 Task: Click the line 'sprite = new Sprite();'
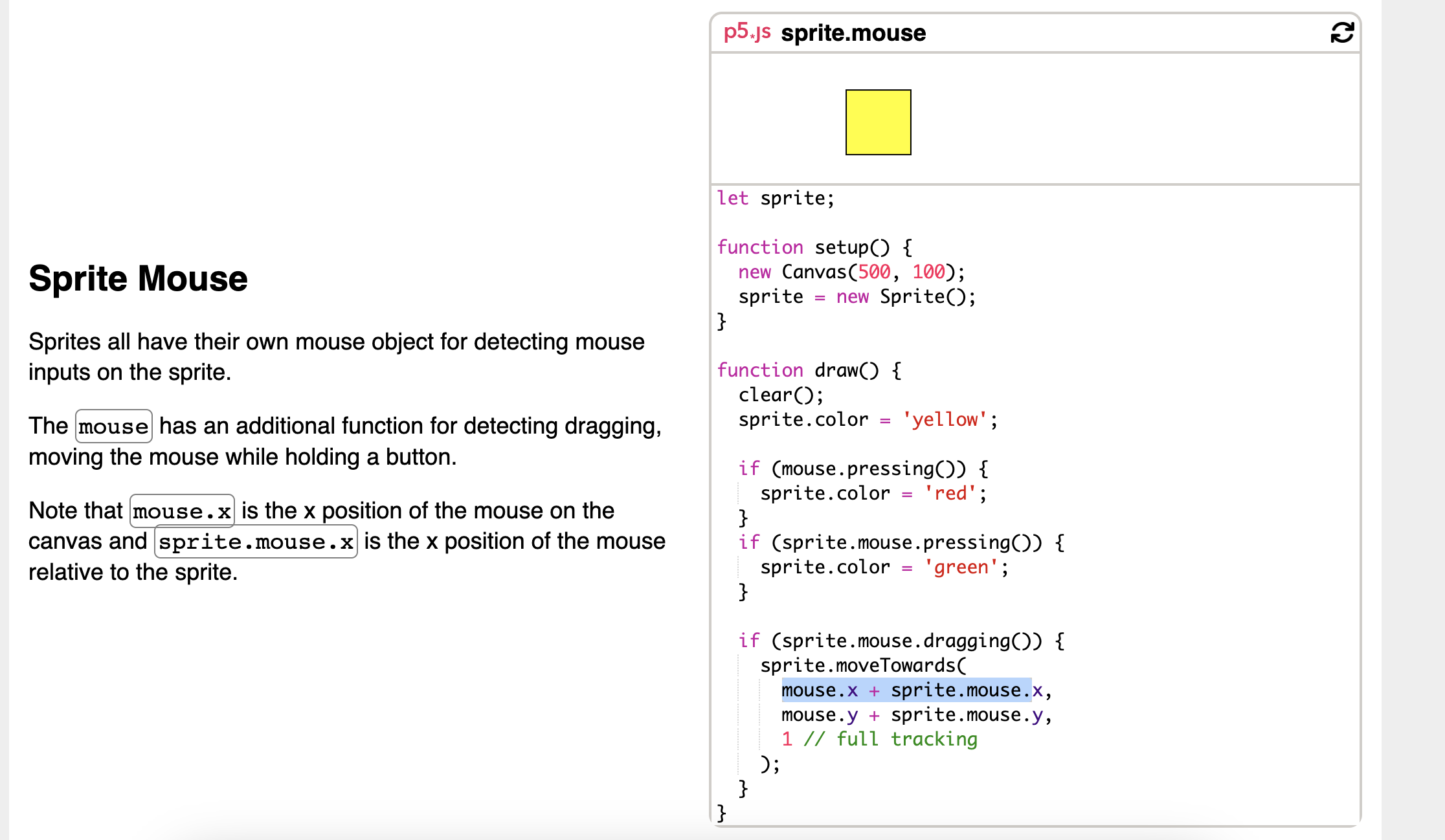(857, 296)
